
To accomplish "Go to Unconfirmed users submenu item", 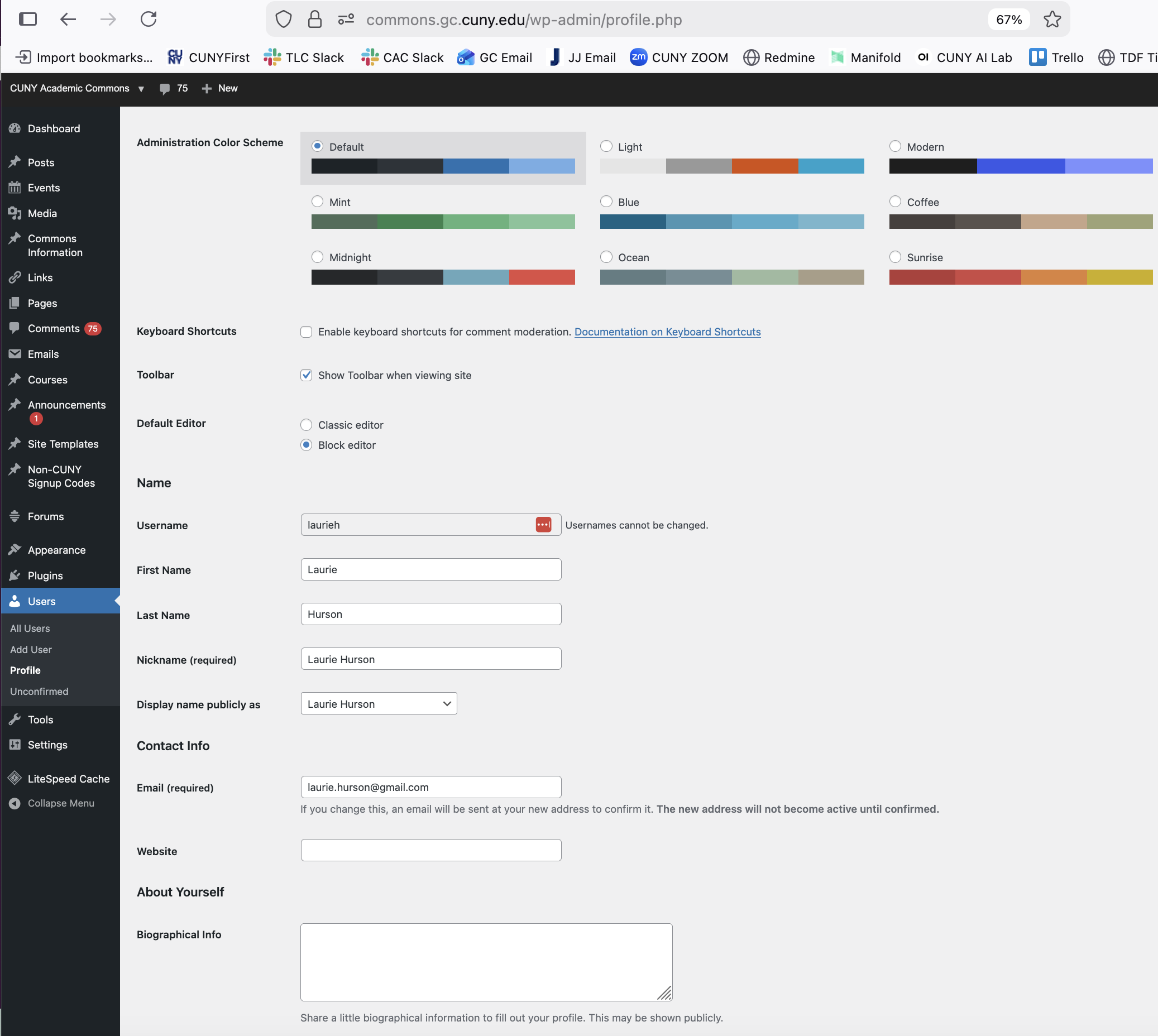I will point(39,692).
